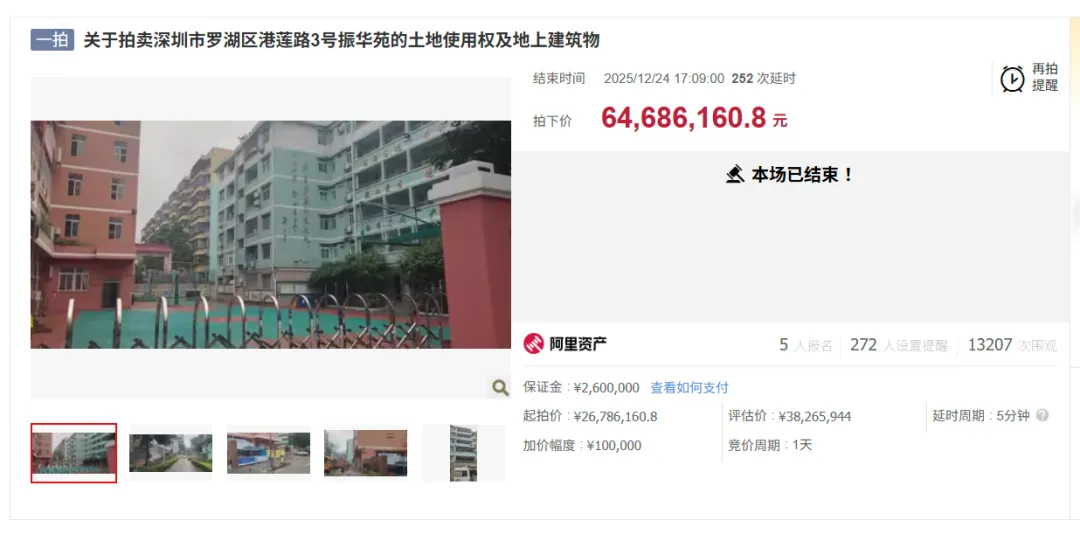Select the third thumbnail with gate view
Screen dimensions: 1080x541
pos(269,453)
